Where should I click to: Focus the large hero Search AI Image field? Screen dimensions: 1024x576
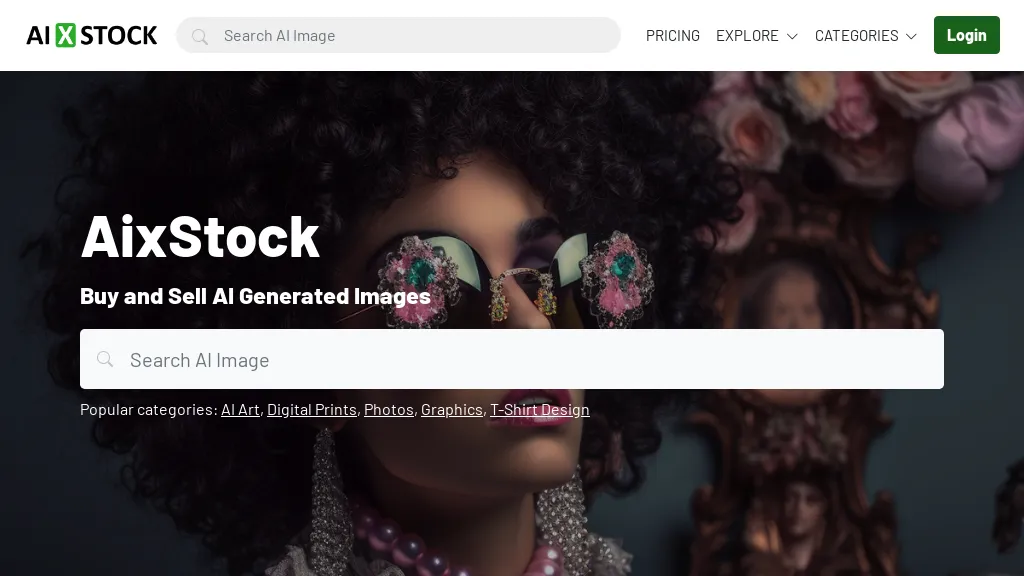coord(511,359)
